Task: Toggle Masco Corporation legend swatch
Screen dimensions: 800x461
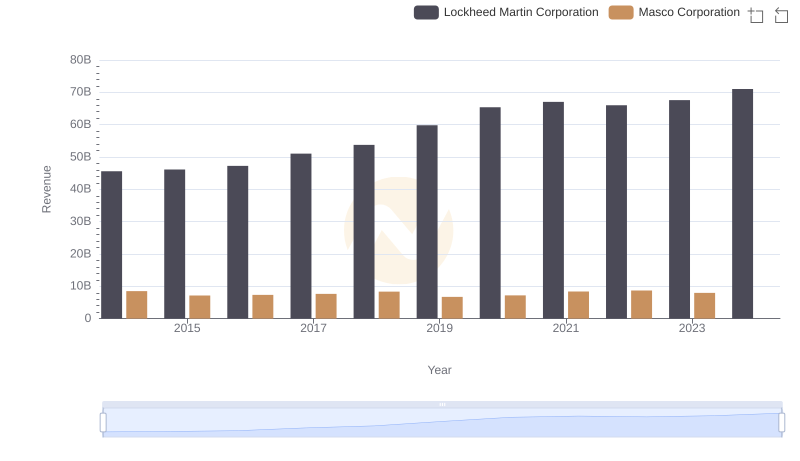Action: [621, 12]
